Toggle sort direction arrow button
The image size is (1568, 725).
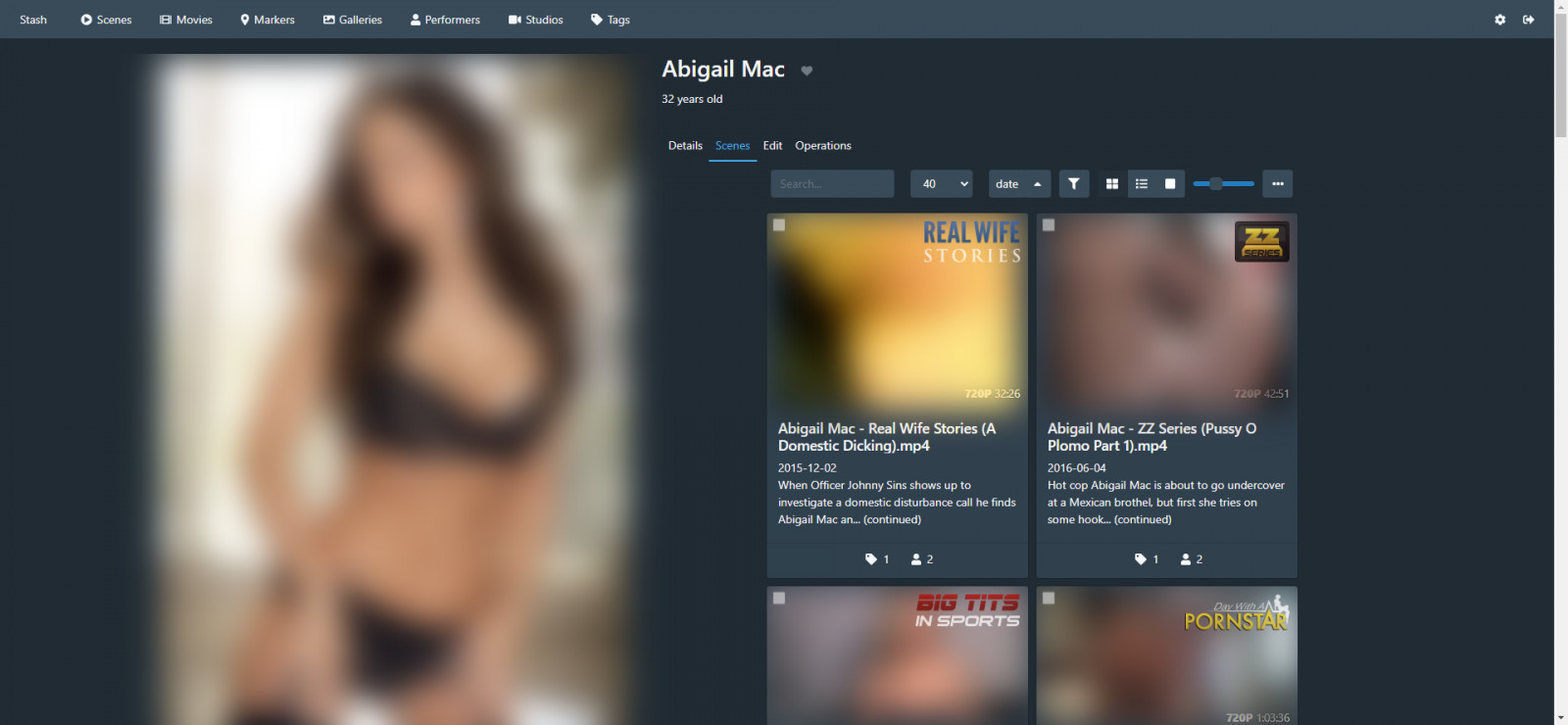coord(1038,184)
